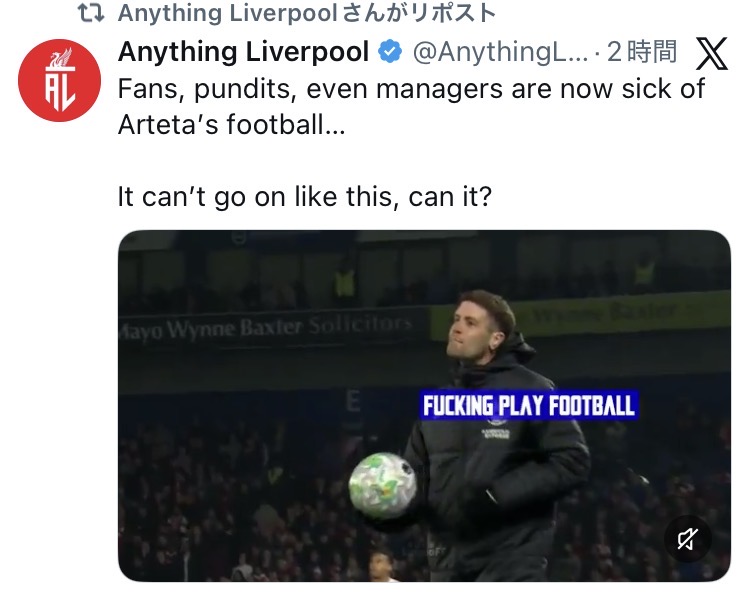This screenshot has width=750, height=596.
Task: Click 'It can't go on like this' text
Action: (304, 196)
